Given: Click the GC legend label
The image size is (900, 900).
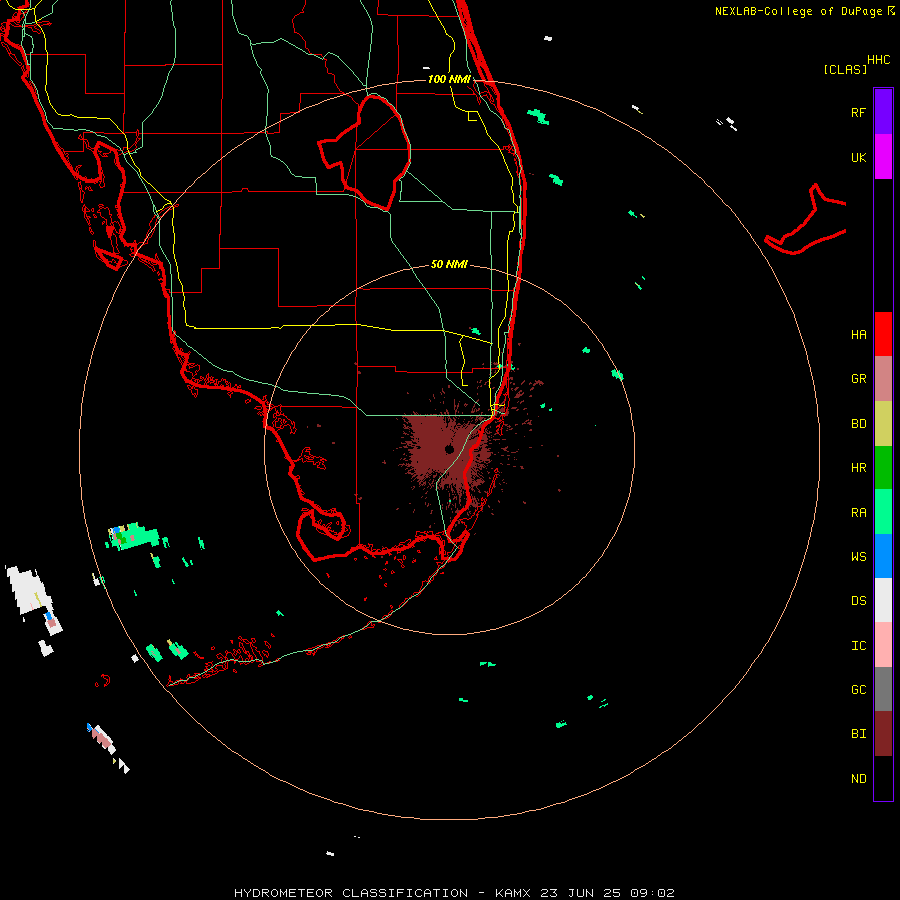Looking at the screenshot, I should pos(858,689).
